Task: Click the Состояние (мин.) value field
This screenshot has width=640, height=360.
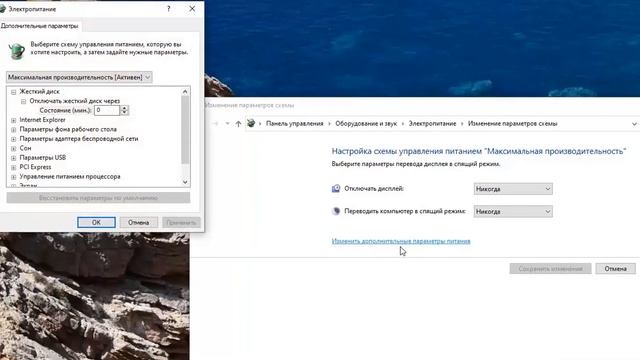Action: click(107, 110)
